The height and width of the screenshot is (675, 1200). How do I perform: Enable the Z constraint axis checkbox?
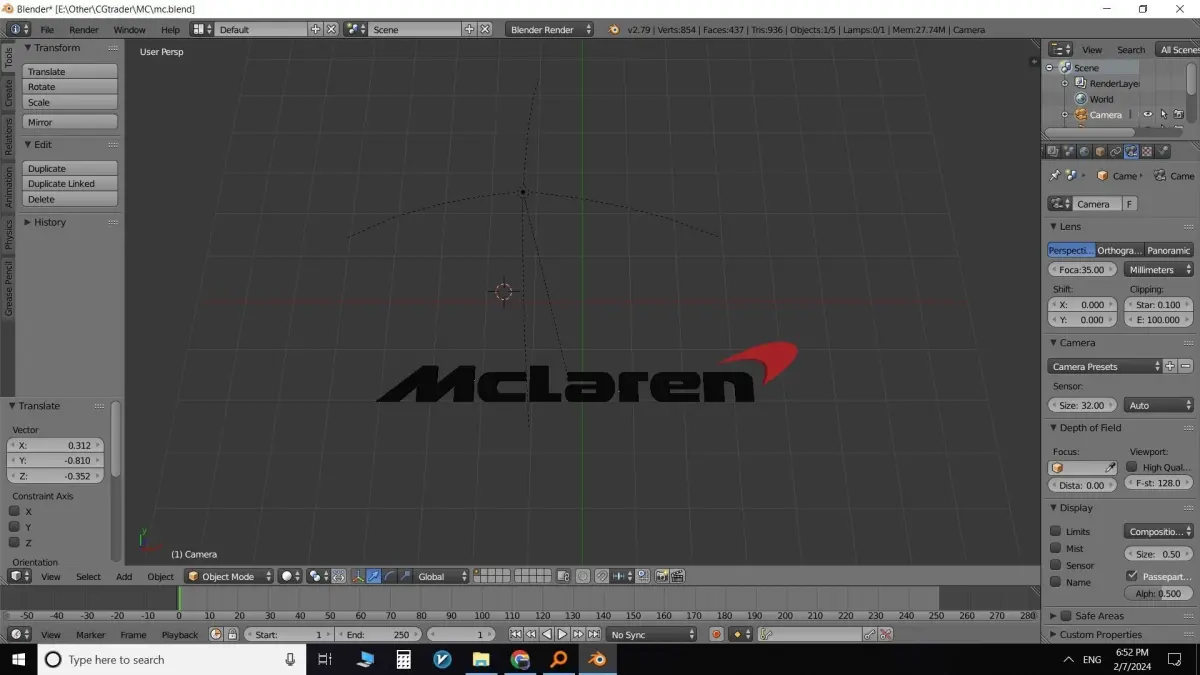(14, 542)
